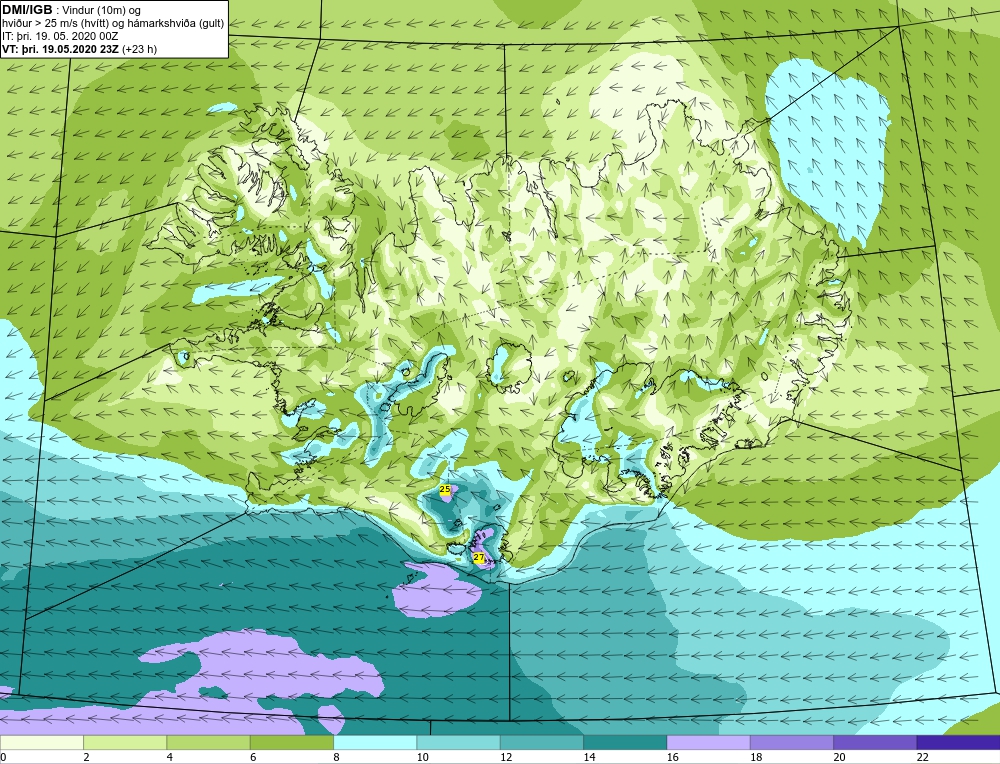Click the legend scale number 4
The width and height of the screenshot is (1000, 764).
[x=170, y=757]
